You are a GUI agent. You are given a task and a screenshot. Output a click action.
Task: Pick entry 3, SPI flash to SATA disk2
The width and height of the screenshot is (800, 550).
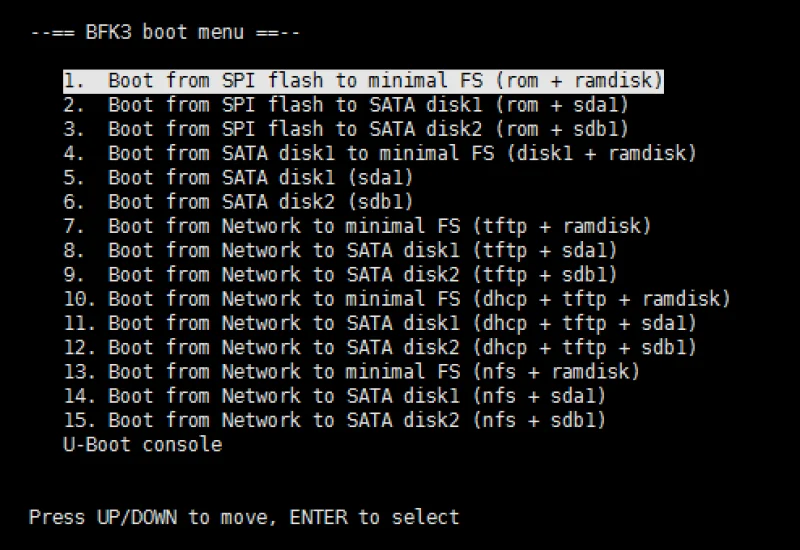point(346,129)
